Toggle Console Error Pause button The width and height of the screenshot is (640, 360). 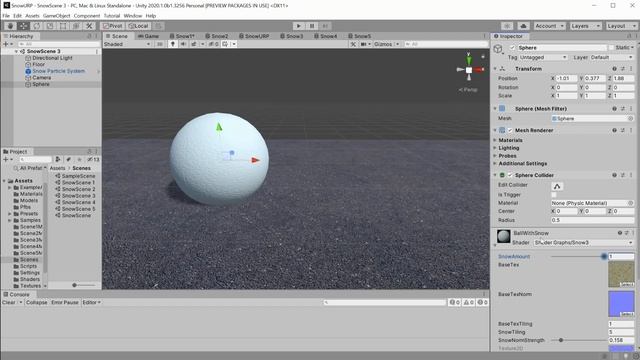click(64, 302)
